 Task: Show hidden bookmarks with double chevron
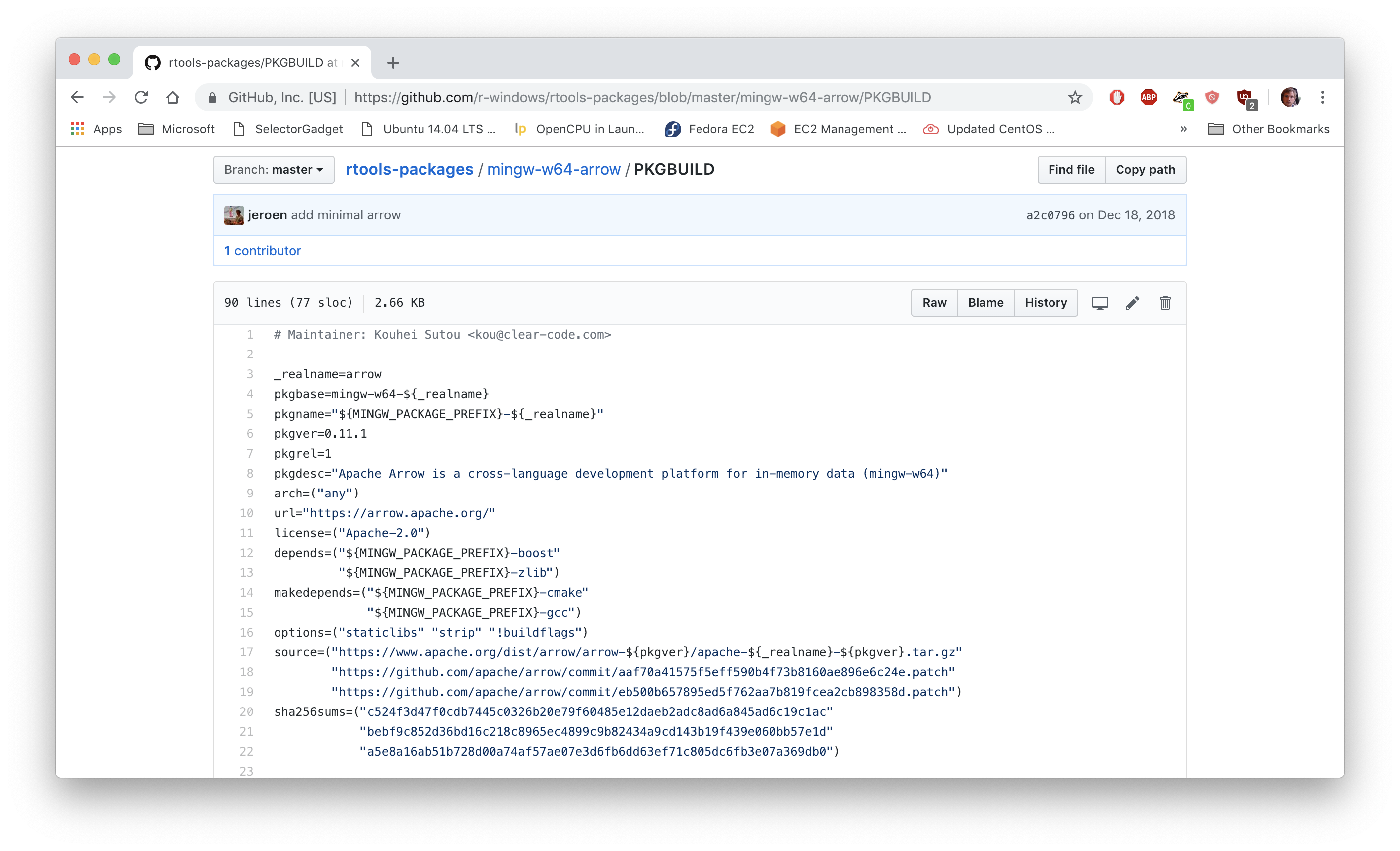pyautogui.click(x=1183, y=129)
